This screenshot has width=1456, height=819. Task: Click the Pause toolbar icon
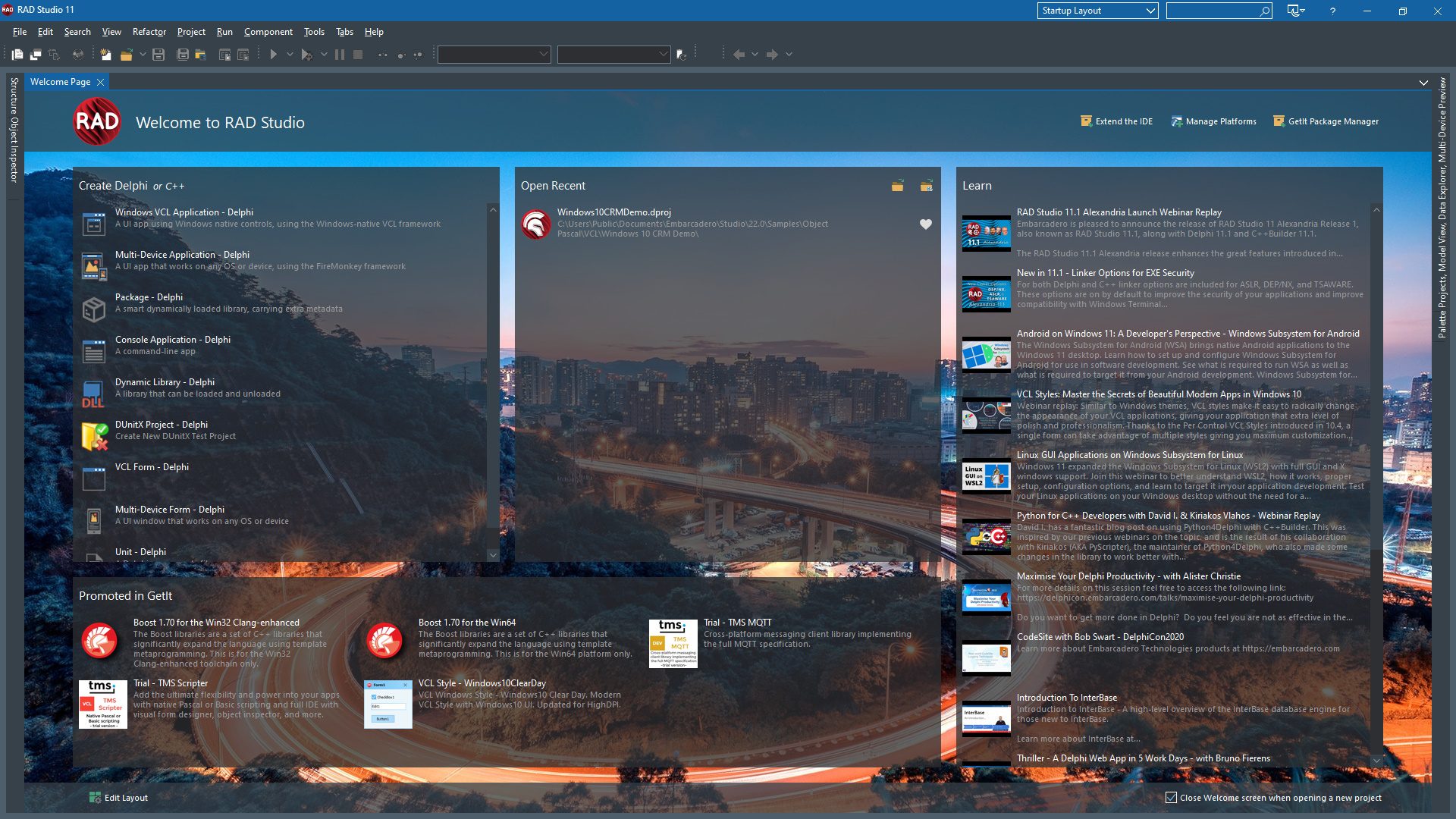point(339,55)
